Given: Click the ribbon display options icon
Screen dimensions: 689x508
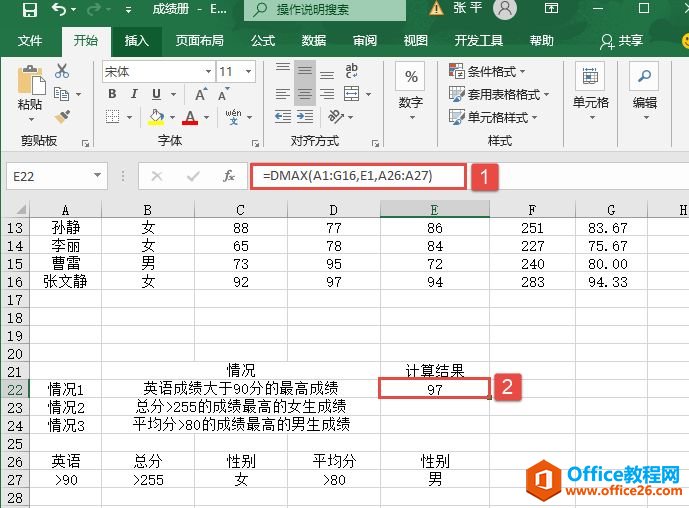Looking at the screenshot, I should [551, 8].
